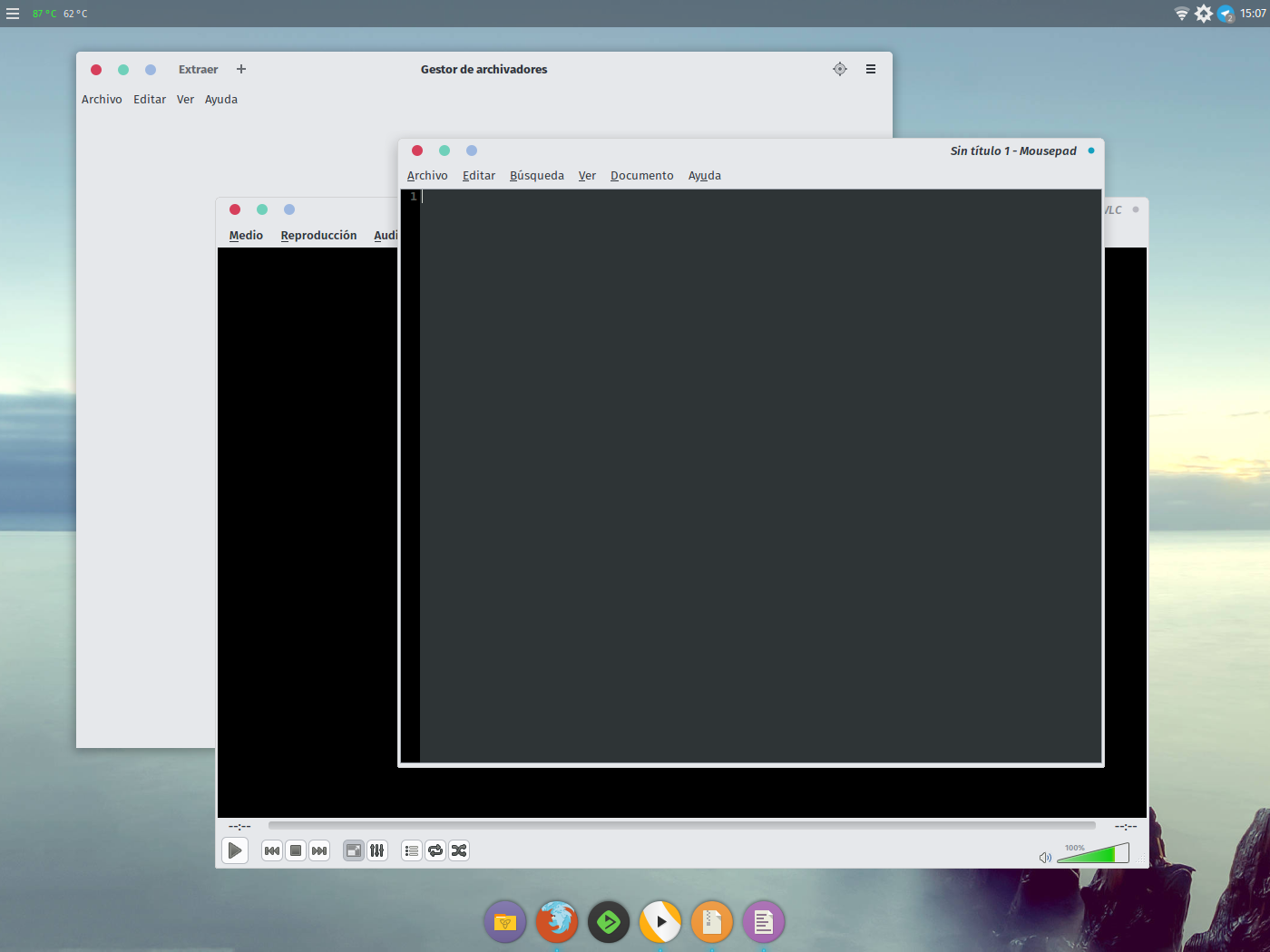Click Extraer button in Gestor de archivadores
The height and width of the screenshot is (952, 1270).
198,70
